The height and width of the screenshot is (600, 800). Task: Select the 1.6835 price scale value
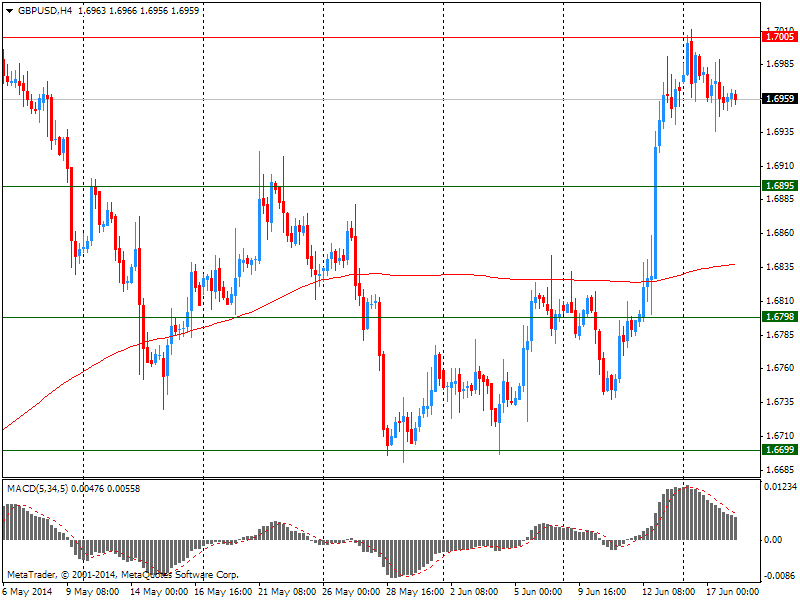pos(781,267)
